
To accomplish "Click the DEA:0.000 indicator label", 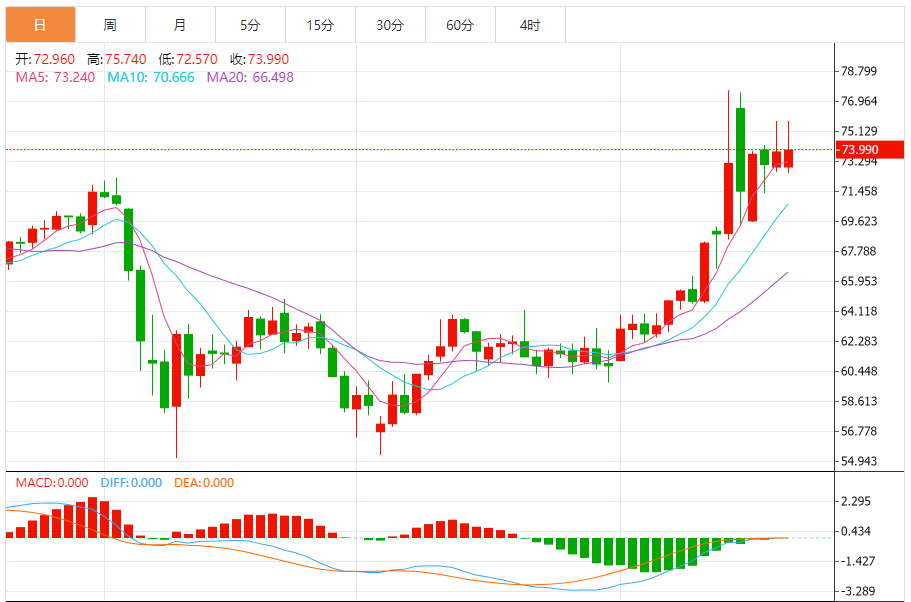I will [x=204, y=483].
